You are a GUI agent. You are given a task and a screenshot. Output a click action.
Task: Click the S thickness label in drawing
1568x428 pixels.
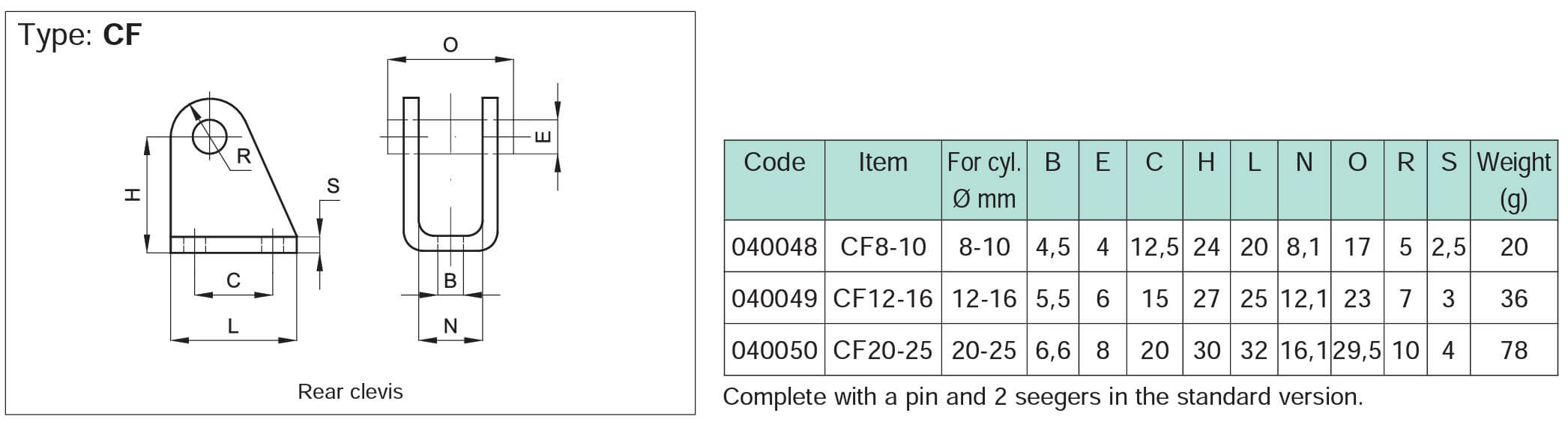tap(334, 186)
